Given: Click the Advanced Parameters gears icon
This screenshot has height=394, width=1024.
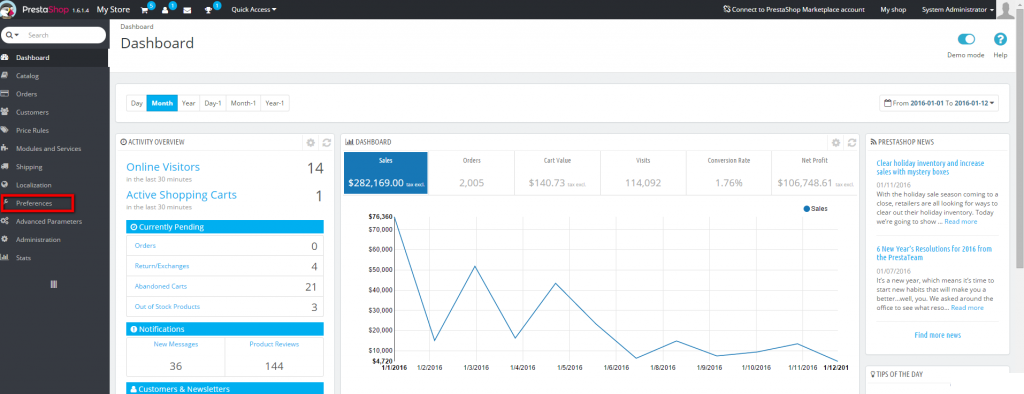Looking at the screenshot, I should (5, 222).
